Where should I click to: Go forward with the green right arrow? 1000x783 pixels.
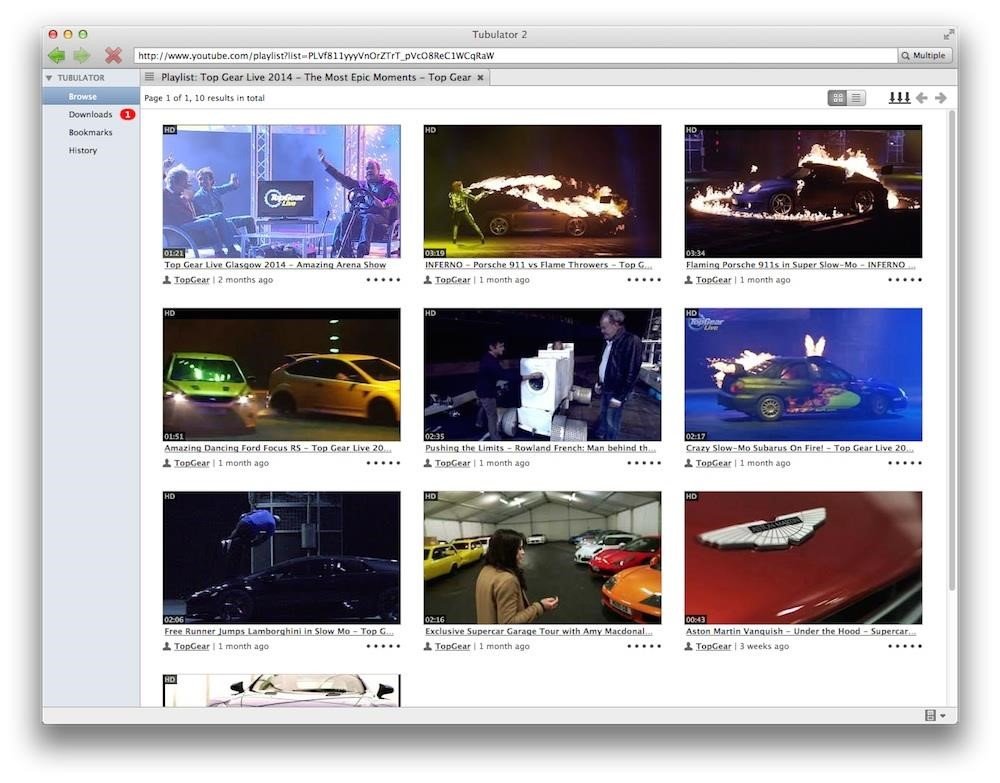82,55
